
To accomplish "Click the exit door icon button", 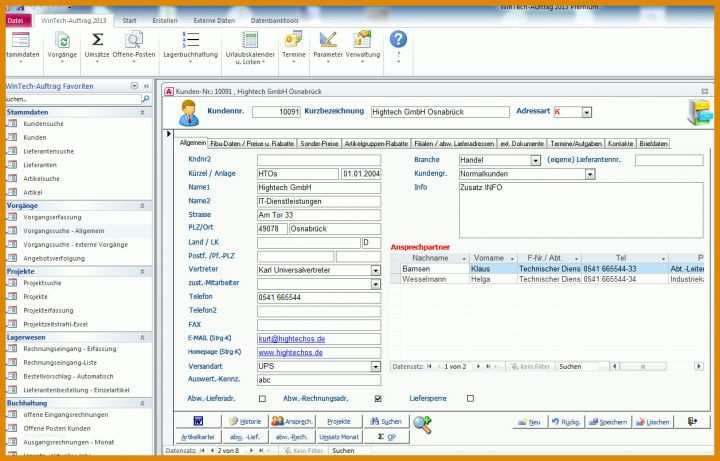I will 692,422.
